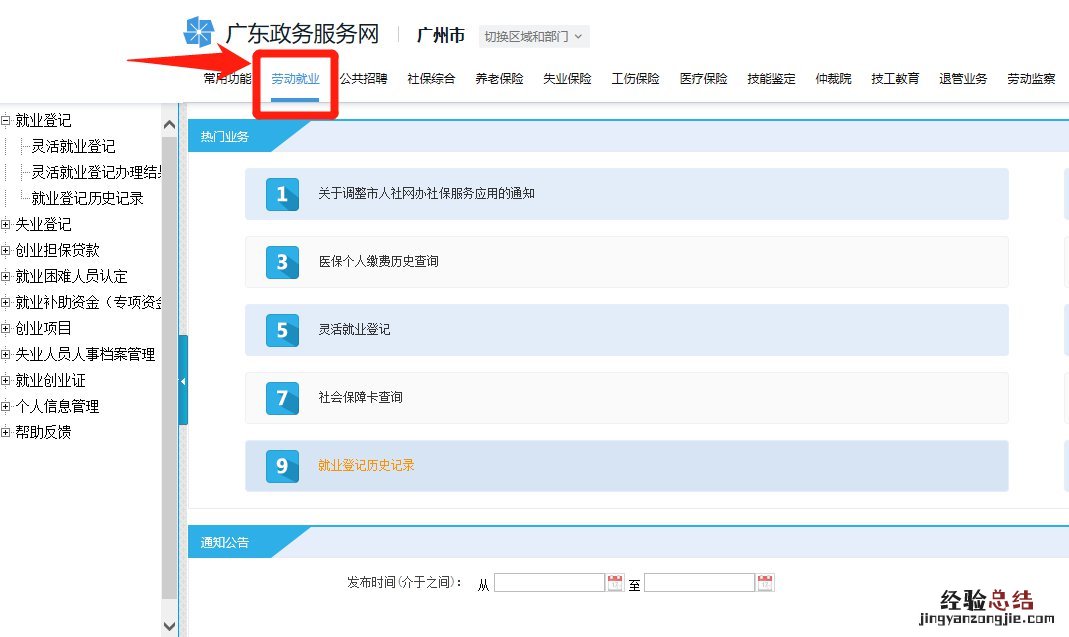Open the 失业保险 tab
Screen dimensions: 1069x637
(567, 78)
